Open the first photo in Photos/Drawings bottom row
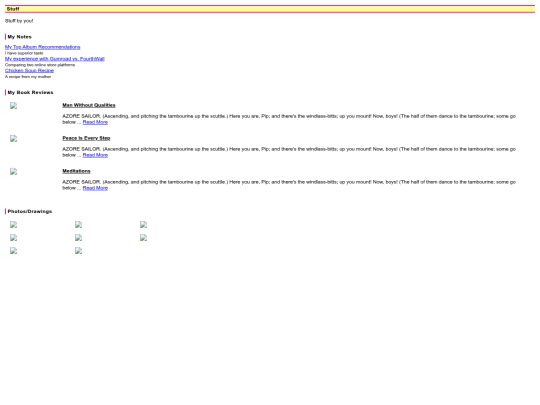Viewport: 540px width, 405px height. (x=13, y=251)
